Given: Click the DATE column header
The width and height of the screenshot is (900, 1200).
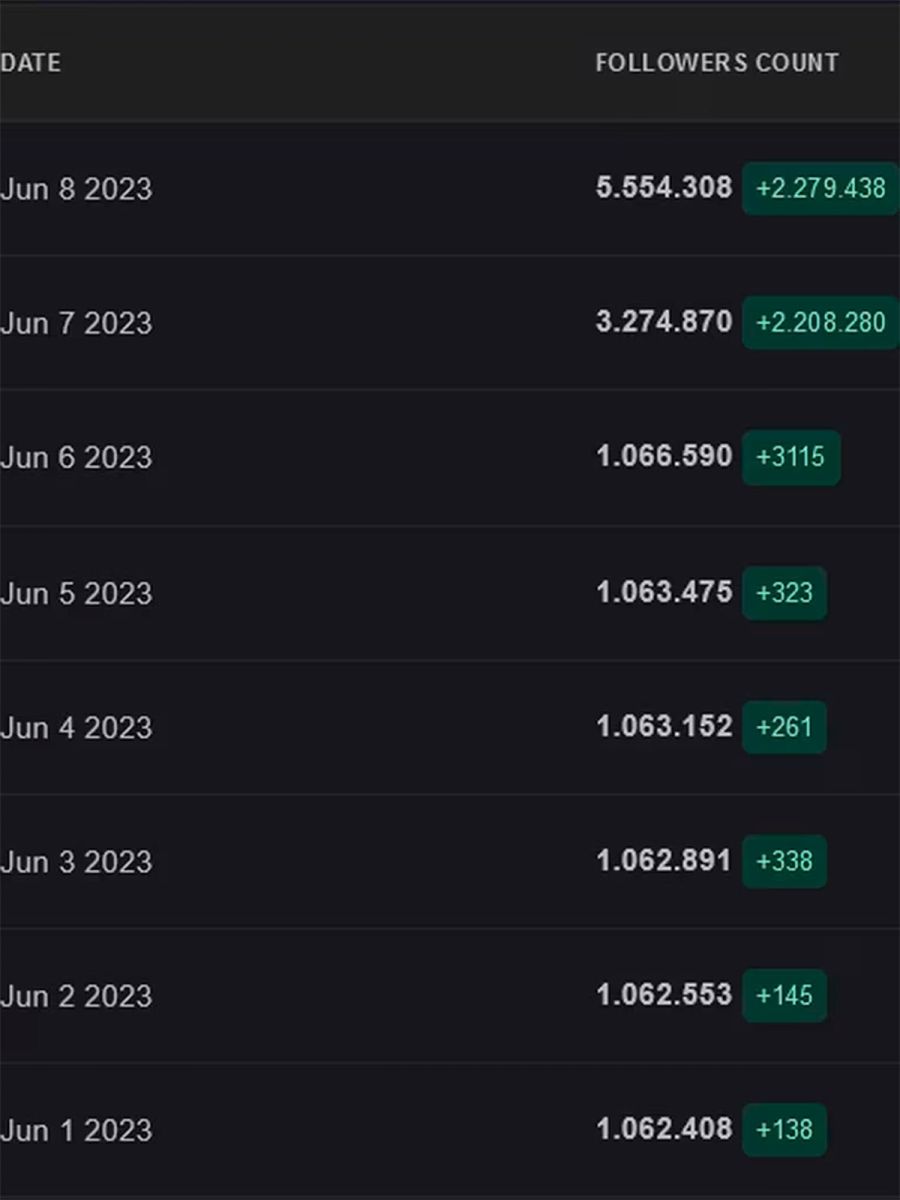Looking at the screenshot, I should (x=31, y=63).
